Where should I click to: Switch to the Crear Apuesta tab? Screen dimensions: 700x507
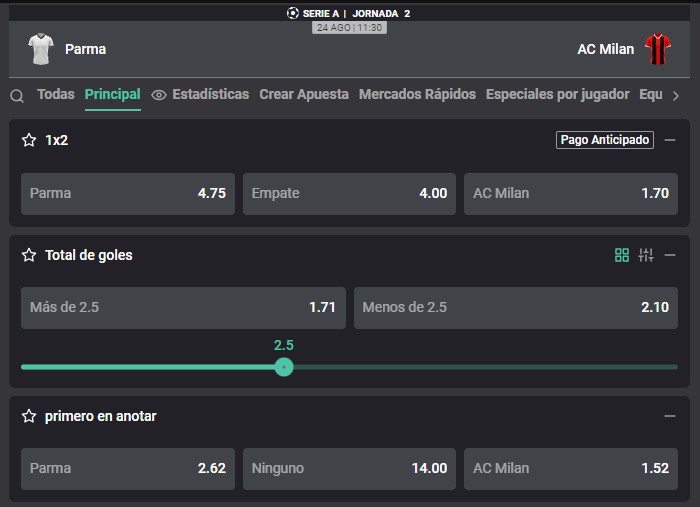pos(304,95)
